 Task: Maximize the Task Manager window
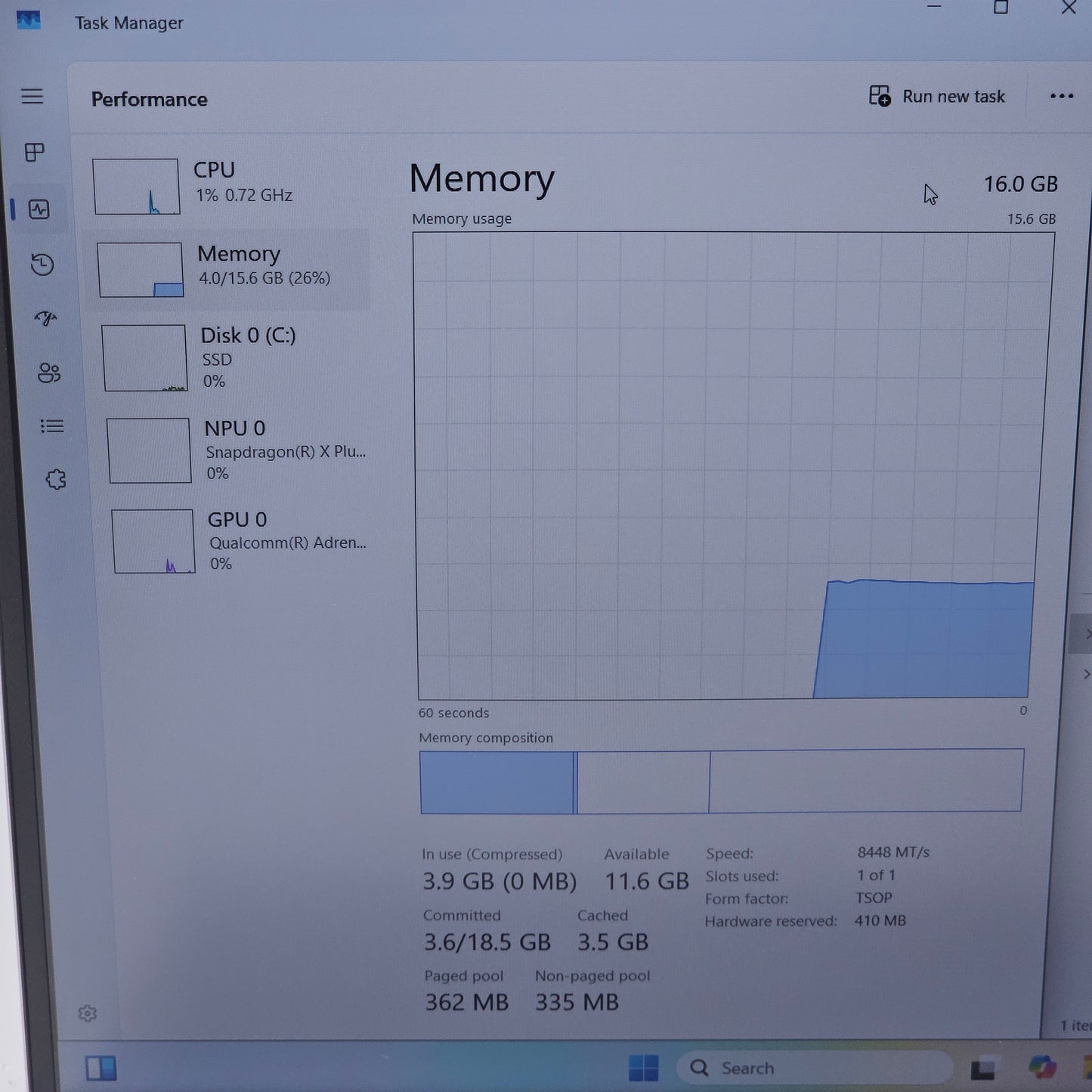[1001, 8]
